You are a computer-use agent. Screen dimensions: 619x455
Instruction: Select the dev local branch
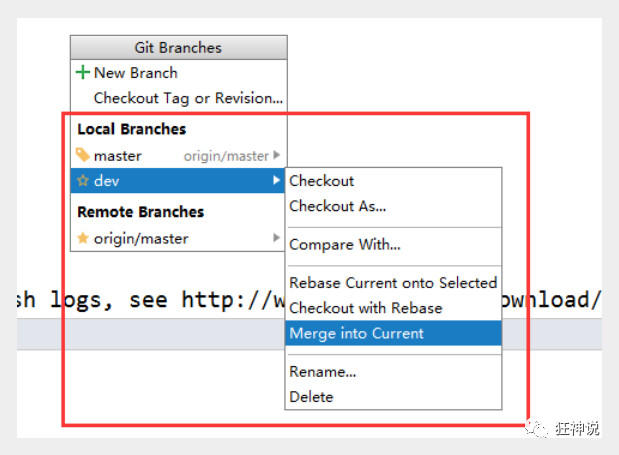[x=178, y=181]
